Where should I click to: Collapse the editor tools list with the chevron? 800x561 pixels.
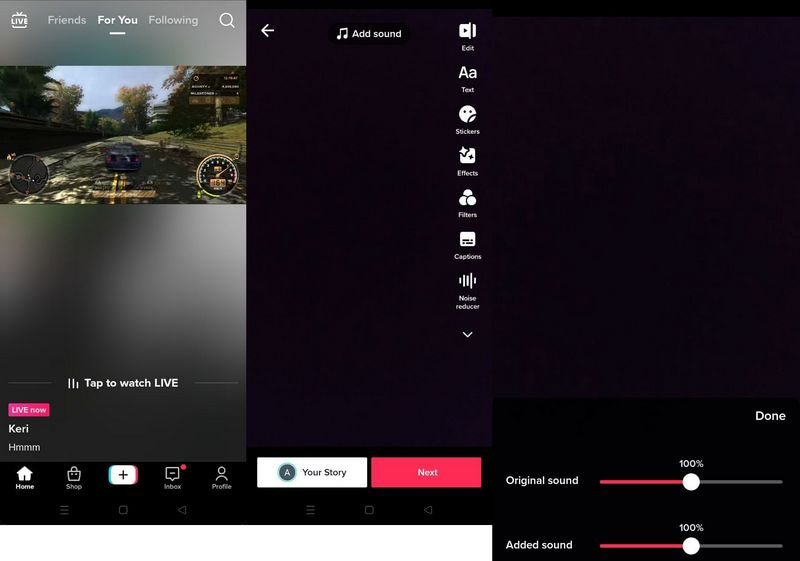click(467, 335)
